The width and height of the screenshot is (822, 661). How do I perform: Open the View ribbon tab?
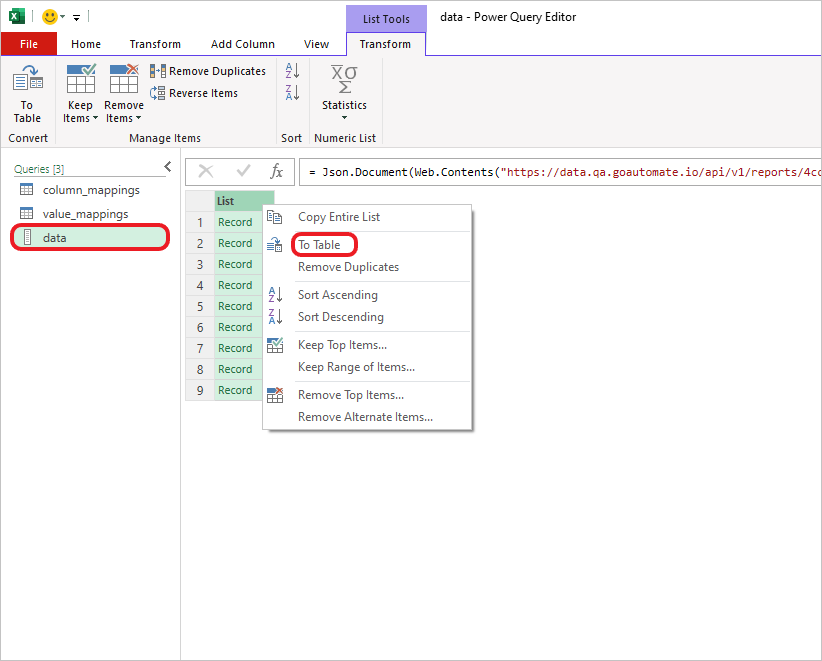[317, 44]
